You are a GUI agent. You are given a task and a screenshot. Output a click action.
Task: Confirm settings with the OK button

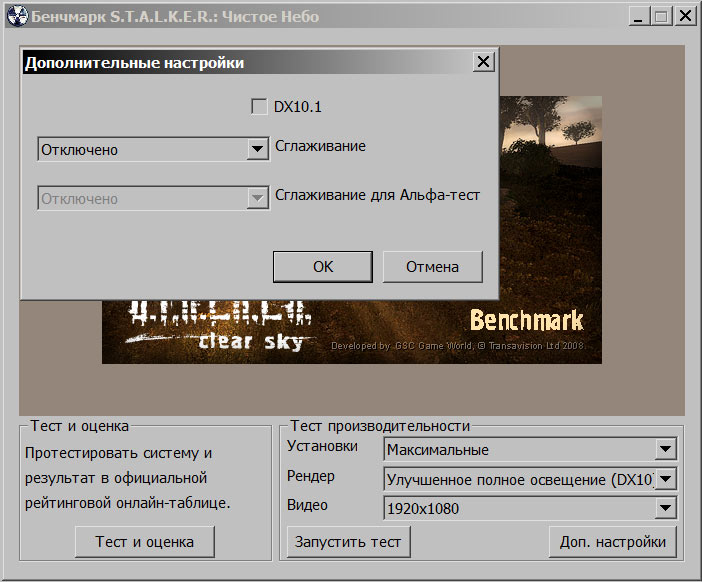[x=323, y=267]
